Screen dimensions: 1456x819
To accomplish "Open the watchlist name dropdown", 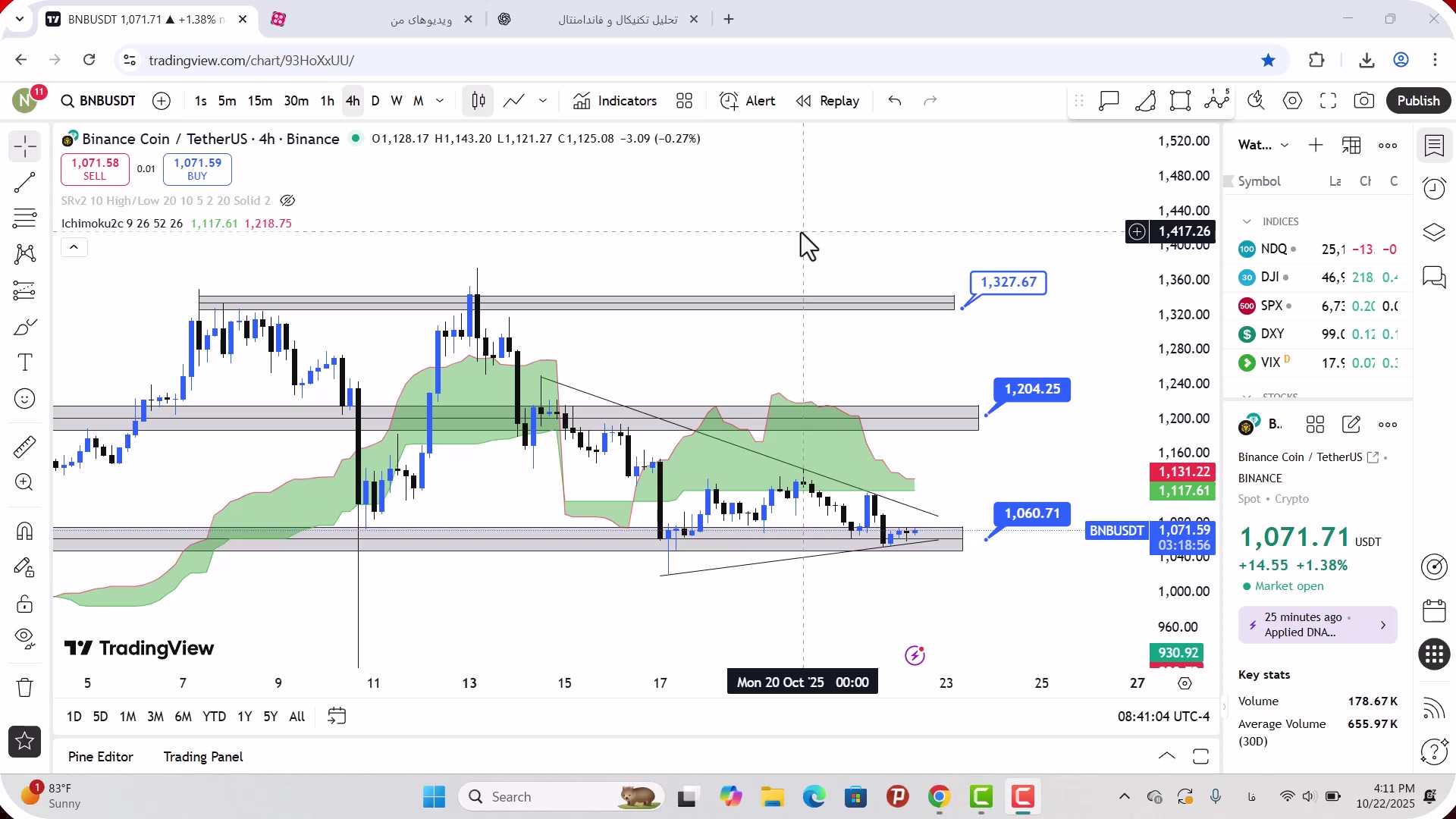I will [1263, 145].
